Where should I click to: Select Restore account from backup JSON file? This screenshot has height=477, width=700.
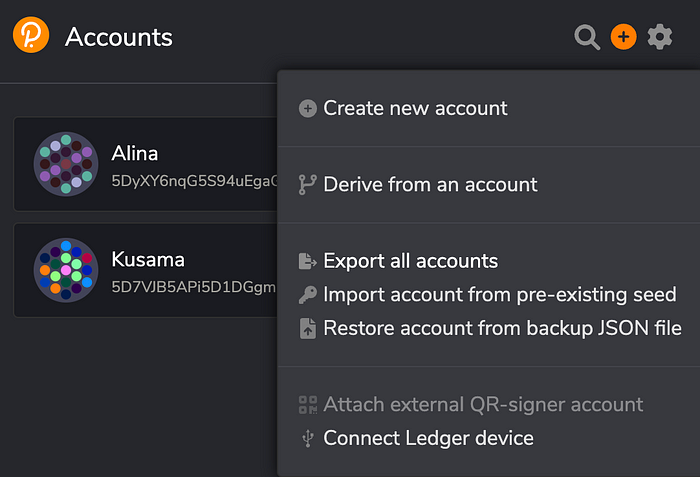point(502,328)
